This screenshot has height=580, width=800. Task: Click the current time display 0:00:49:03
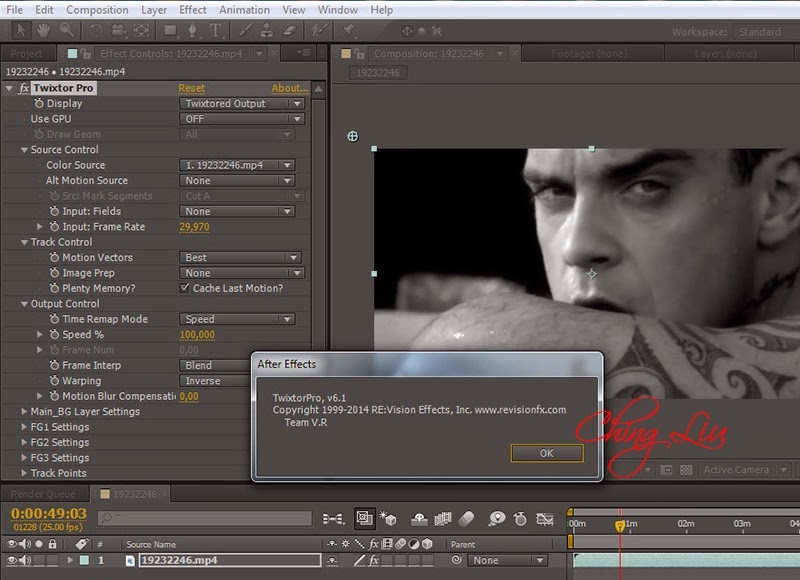click(48, 513)
